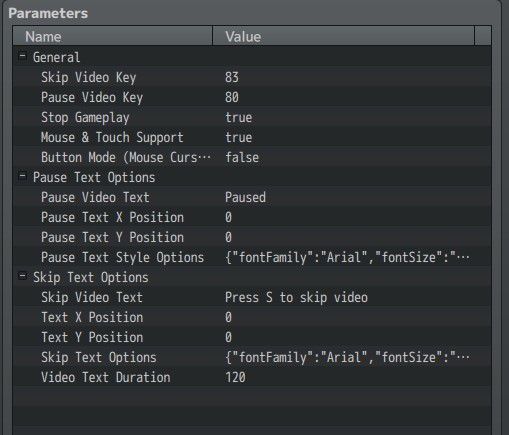The width and height of the screenshot is (509, 435).
Task: Select the Skip Text Options JSON value
Action: click(x=347, y=357)
